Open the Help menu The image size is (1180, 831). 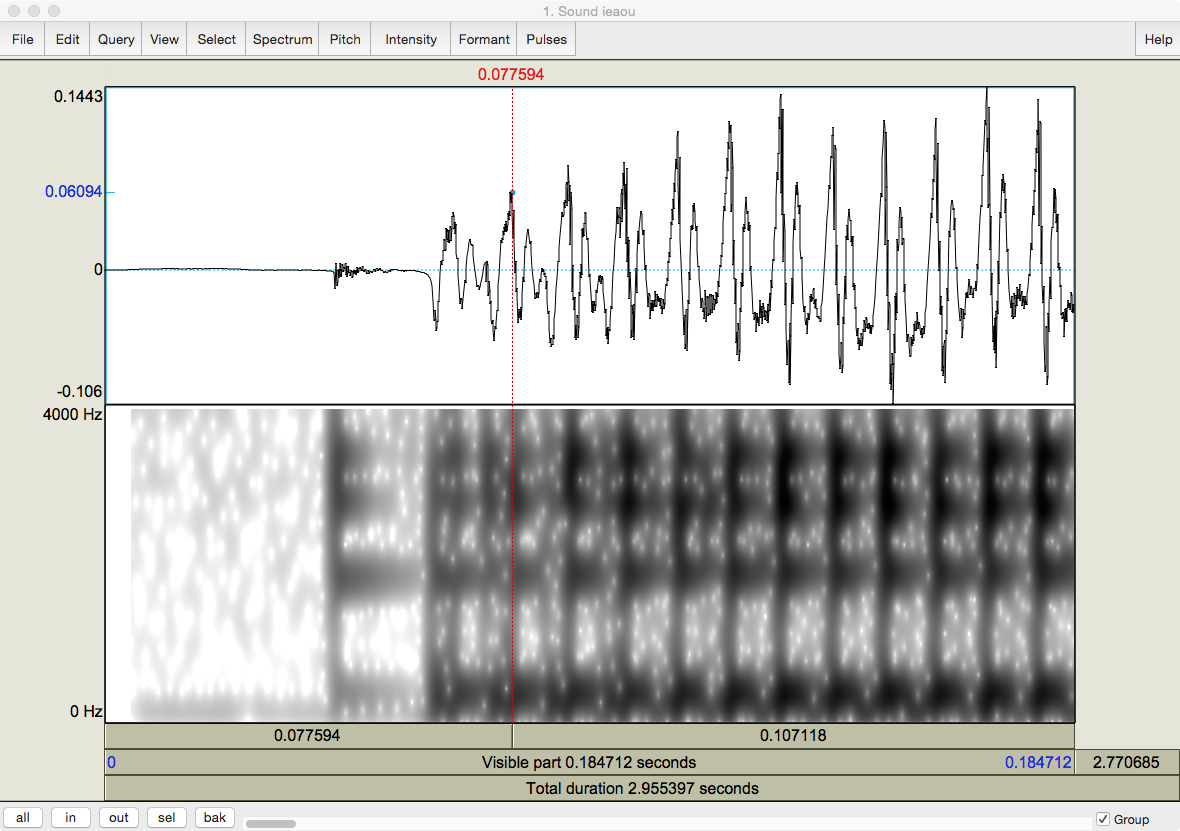pyautogui.click(x=1158, y=39)
